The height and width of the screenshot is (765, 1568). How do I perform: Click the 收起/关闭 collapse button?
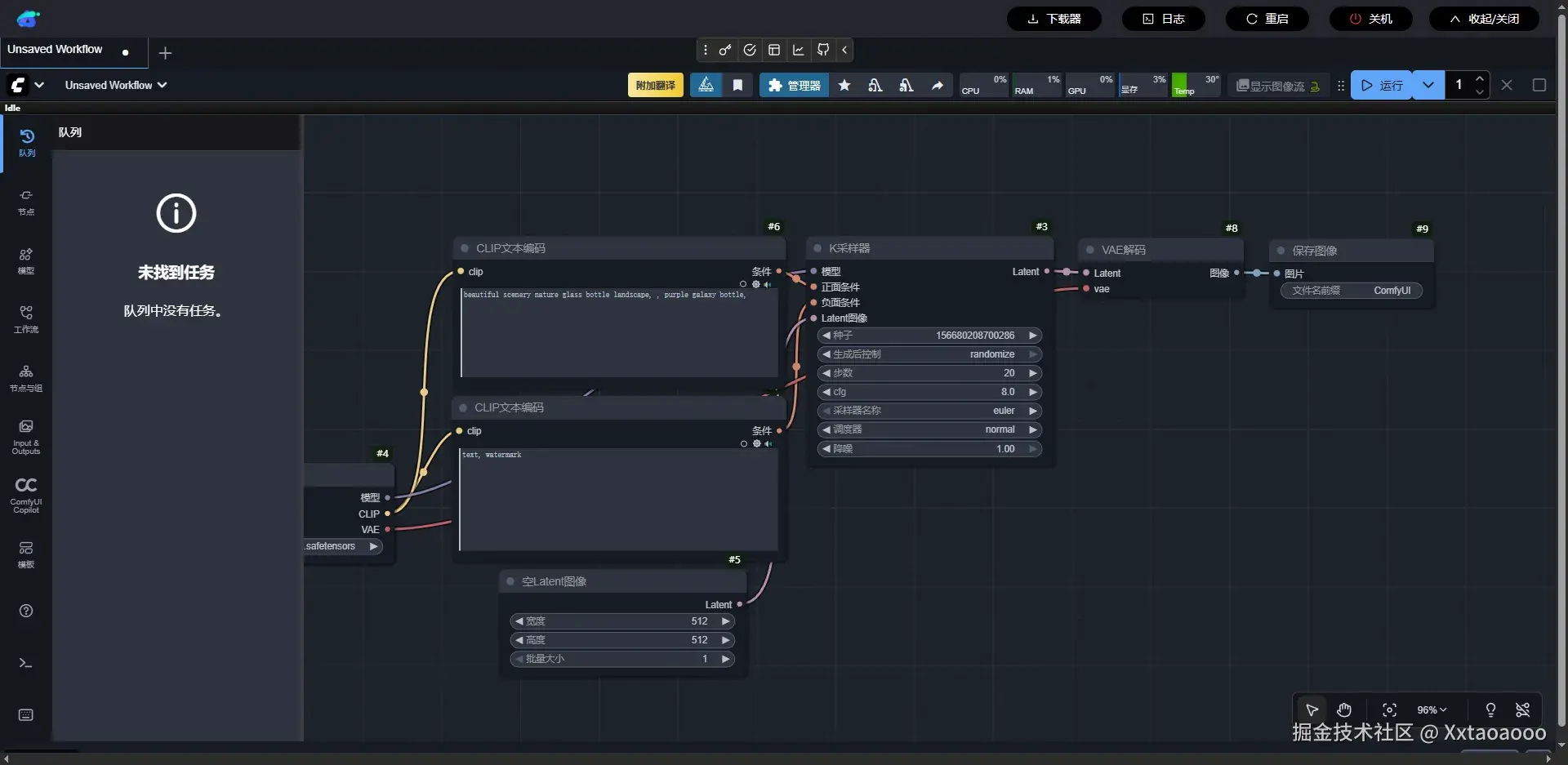pos(1484,19)
